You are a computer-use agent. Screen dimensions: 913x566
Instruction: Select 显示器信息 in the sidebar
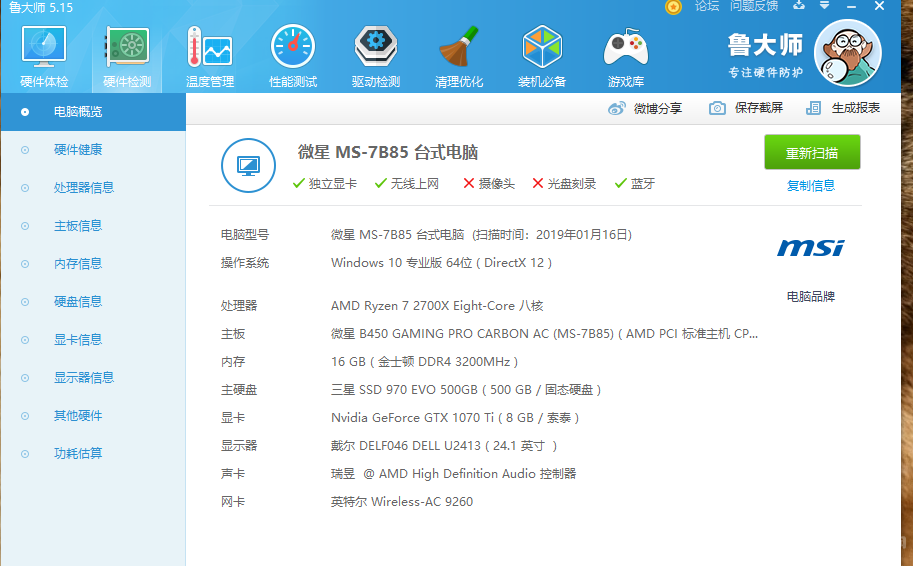point(93,377)
